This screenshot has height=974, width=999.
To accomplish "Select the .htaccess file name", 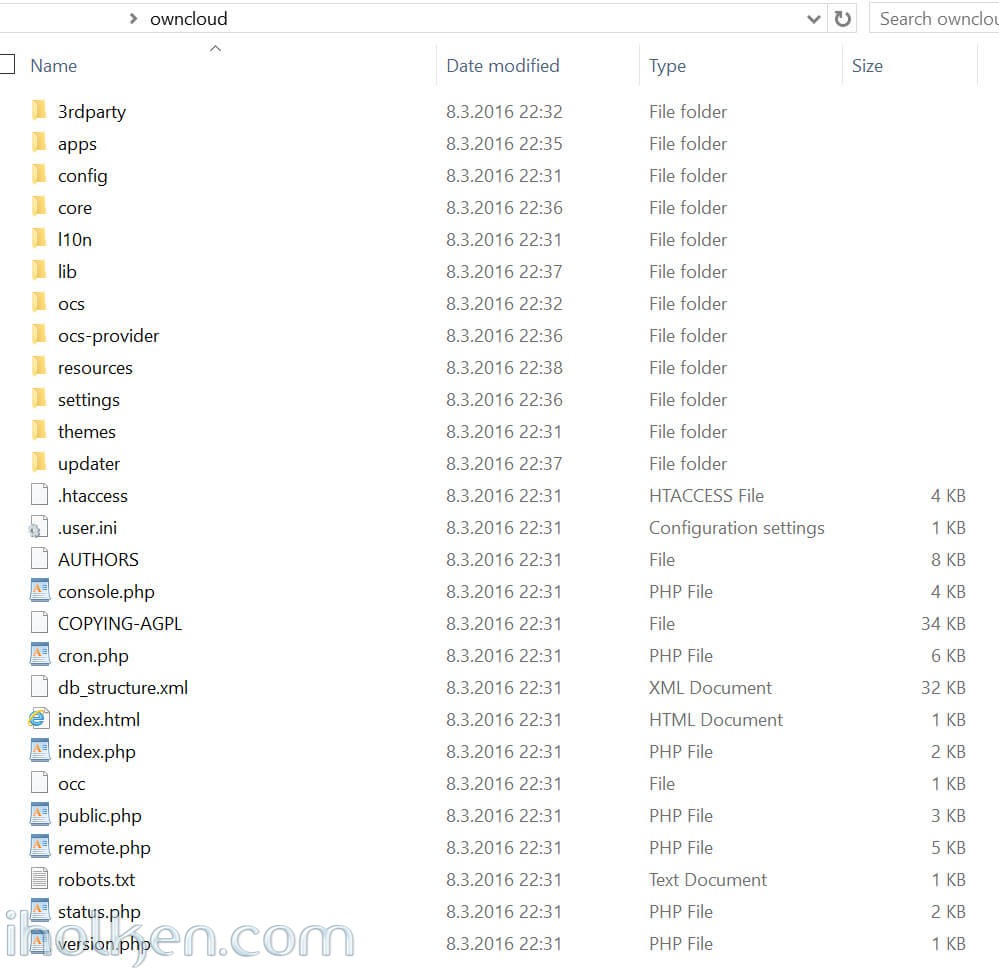I will point(92,496).
